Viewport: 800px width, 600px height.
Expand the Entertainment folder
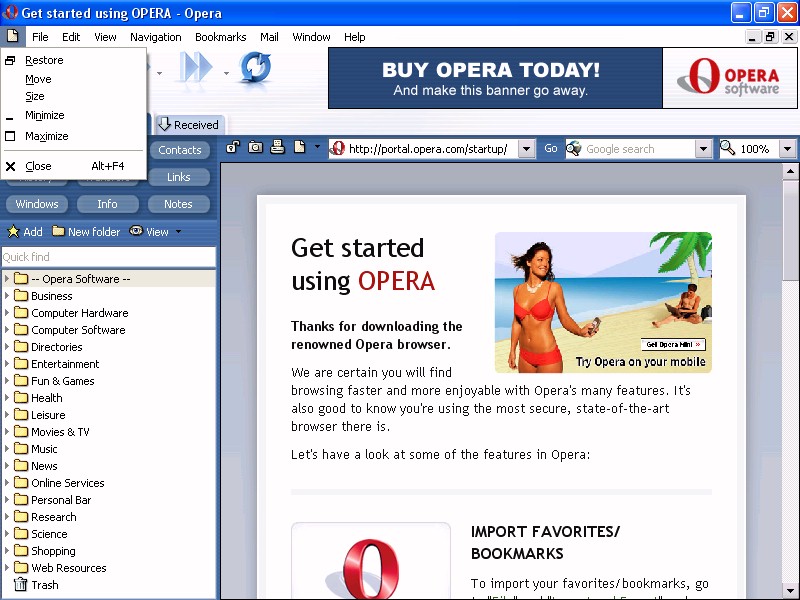(x=7, y=363)
